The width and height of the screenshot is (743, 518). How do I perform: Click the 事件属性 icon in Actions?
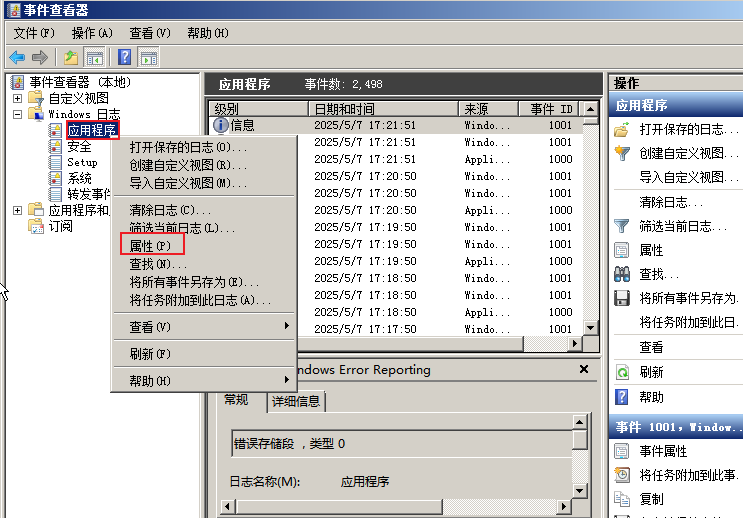coord(622,451)
